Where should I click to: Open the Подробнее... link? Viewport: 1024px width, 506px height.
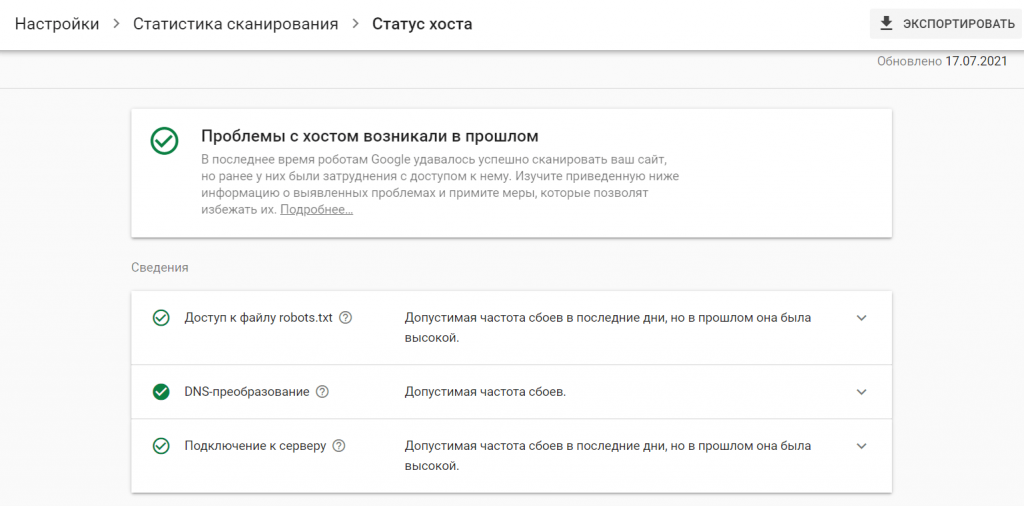click(316, 210)
